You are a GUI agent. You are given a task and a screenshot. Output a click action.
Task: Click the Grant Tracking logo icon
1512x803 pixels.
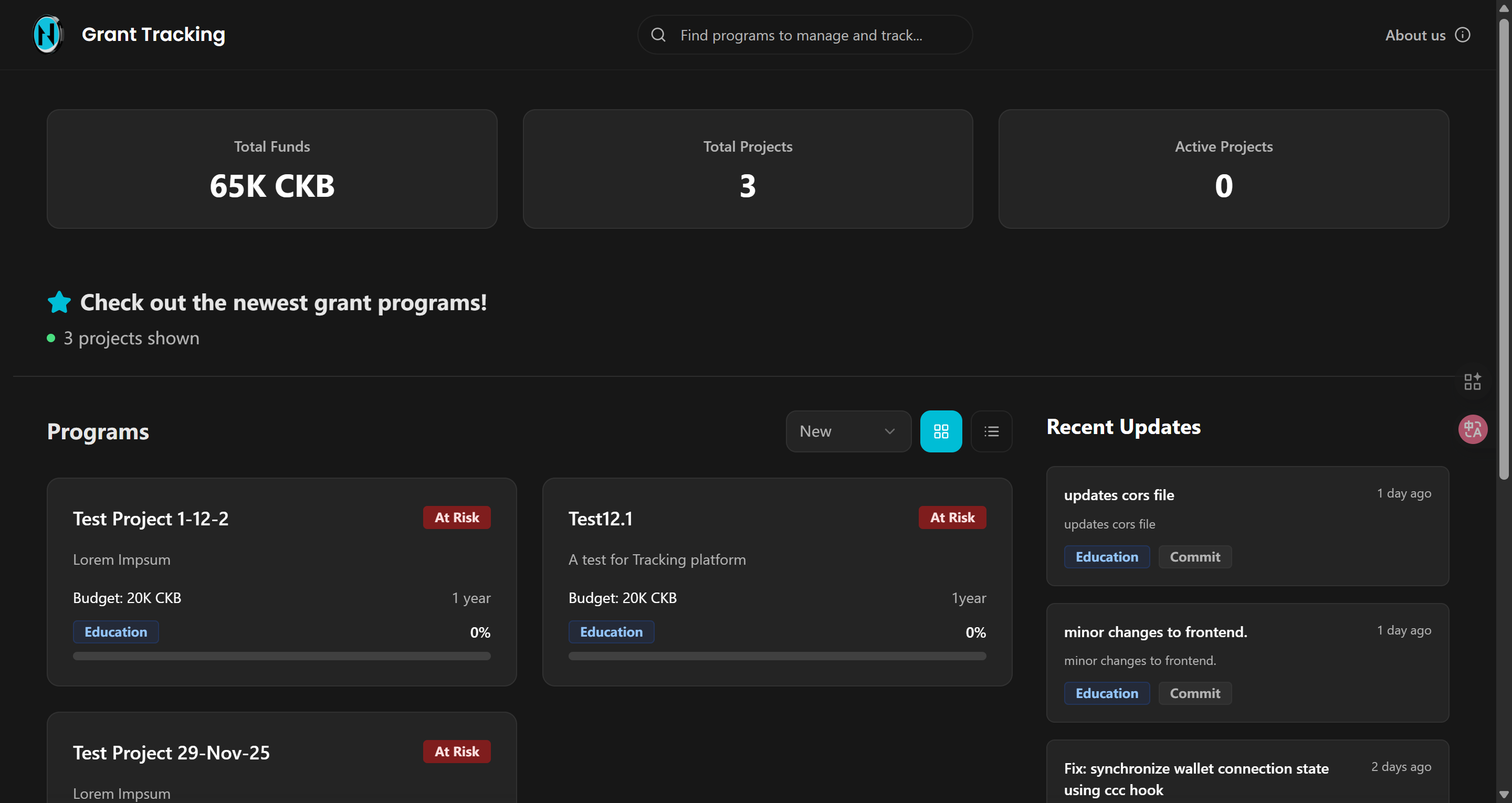[48, 34]
